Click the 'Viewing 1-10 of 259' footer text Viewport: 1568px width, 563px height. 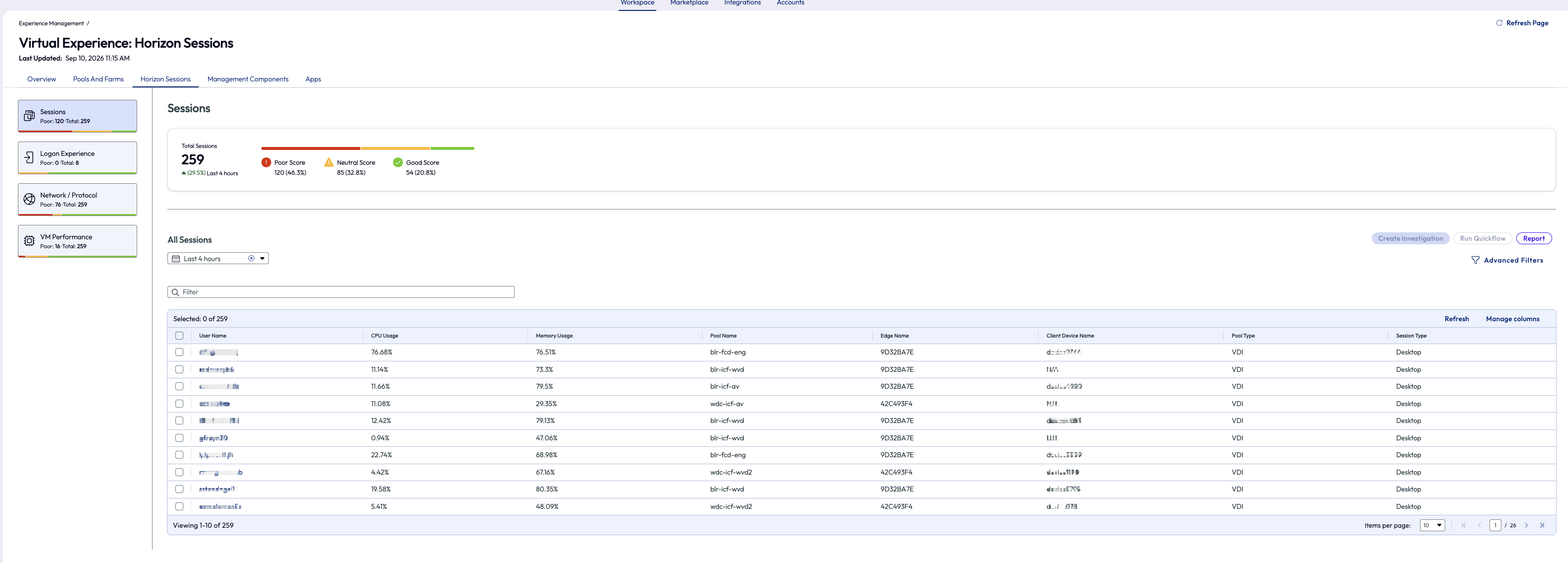pyautogui.click(x=203, y=525)
